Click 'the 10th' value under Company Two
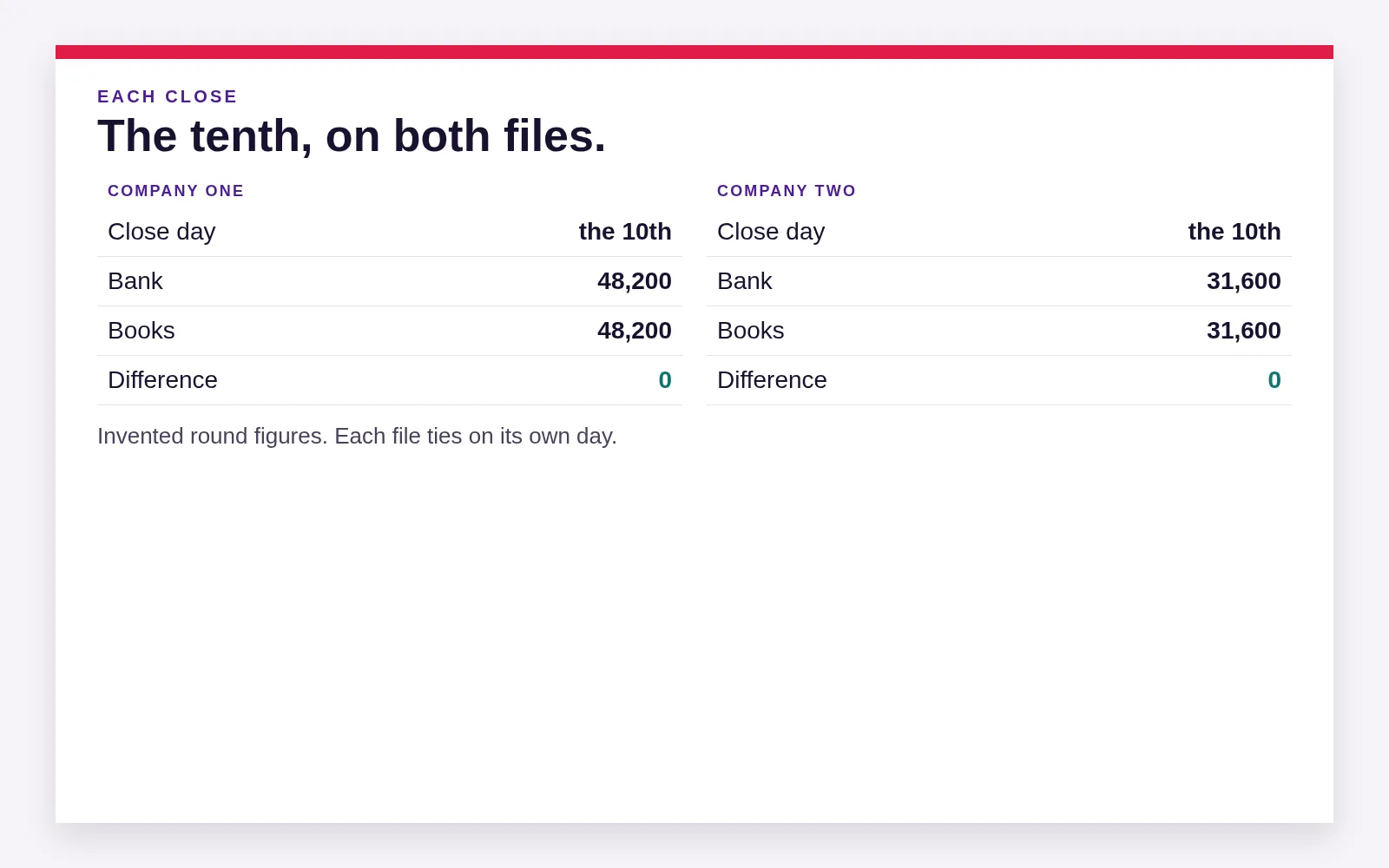The image size is (1389, 868). (1234, 232)
